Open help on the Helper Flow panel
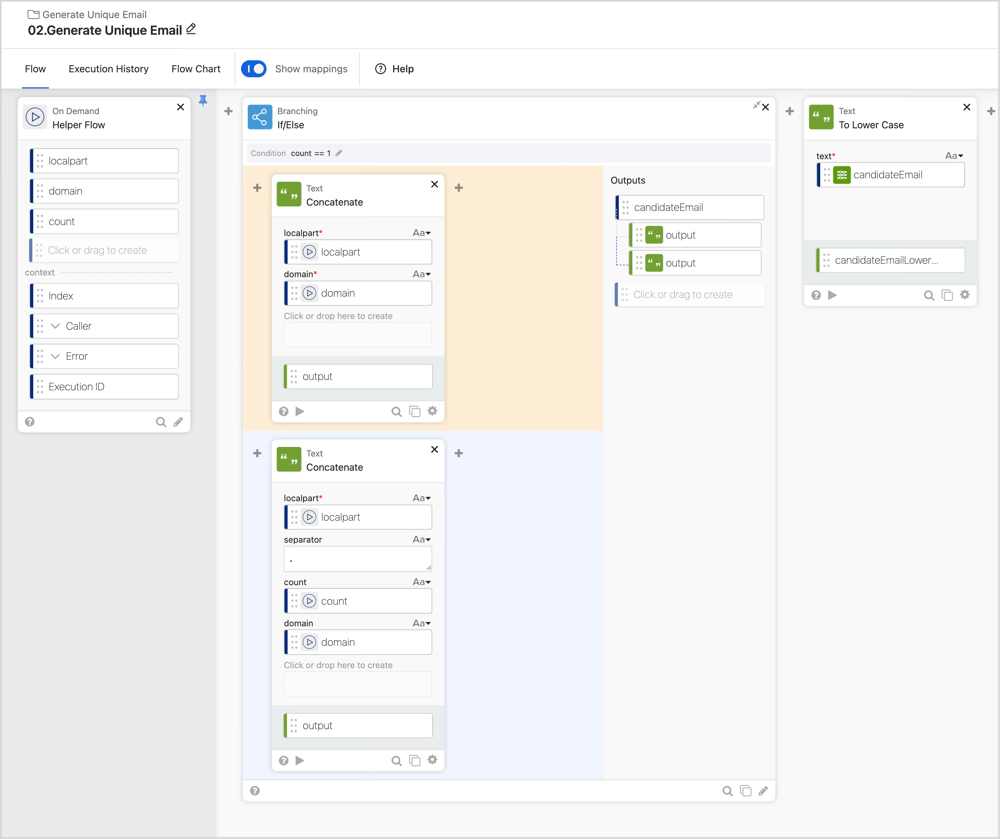Screen dimensions: 1000x839 click(29, 422)
